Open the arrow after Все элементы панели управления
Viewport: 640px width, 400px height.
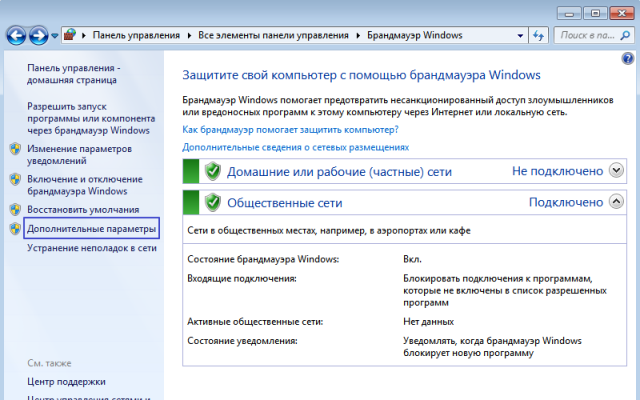tap(358, 36)
